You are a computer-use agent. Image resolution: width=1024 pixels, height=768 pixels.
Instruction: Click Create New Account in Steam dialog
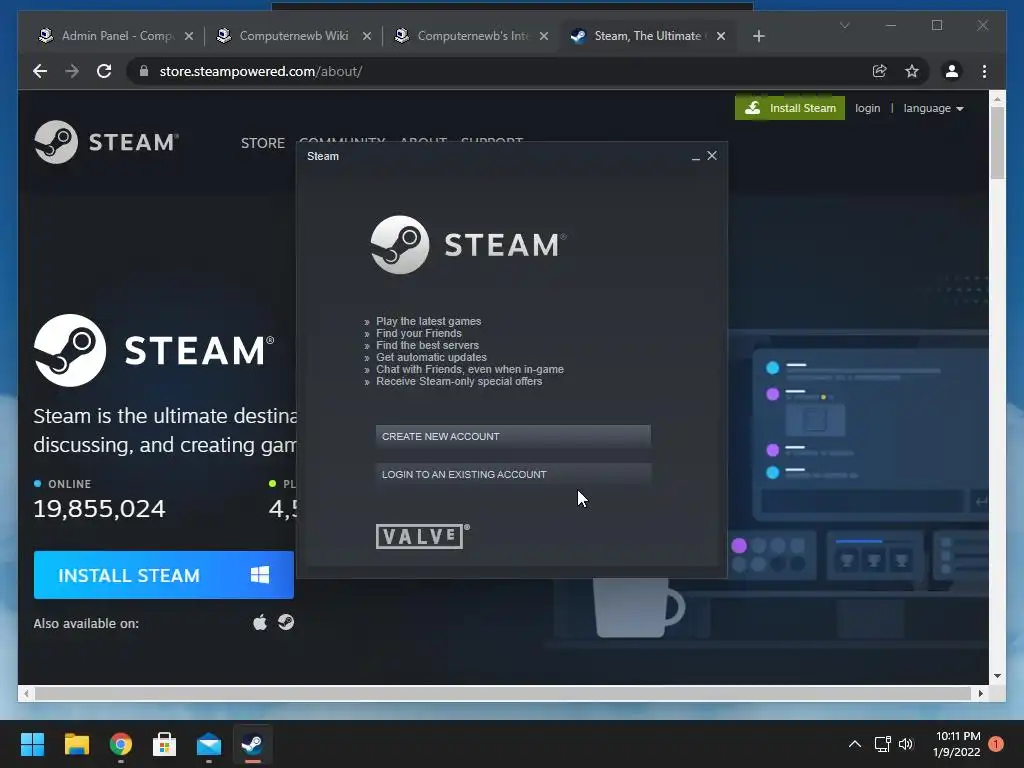(x=513, y=436)
